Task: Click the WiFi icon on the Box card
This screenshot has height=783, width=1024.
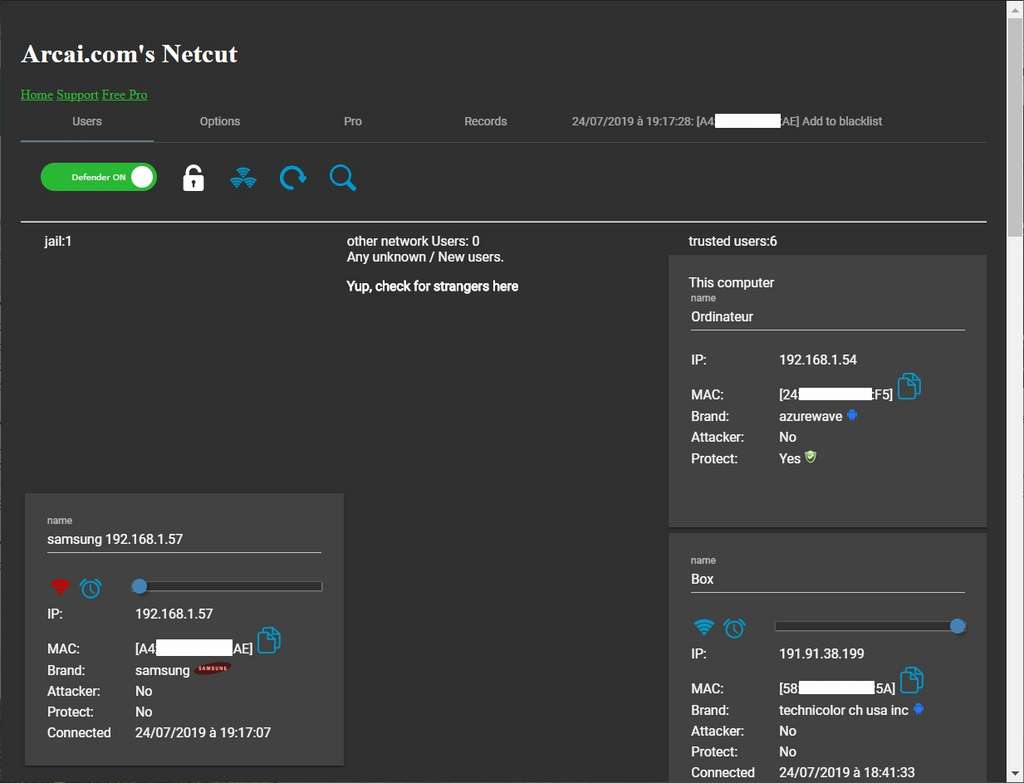Action: [x=705, y=627]
